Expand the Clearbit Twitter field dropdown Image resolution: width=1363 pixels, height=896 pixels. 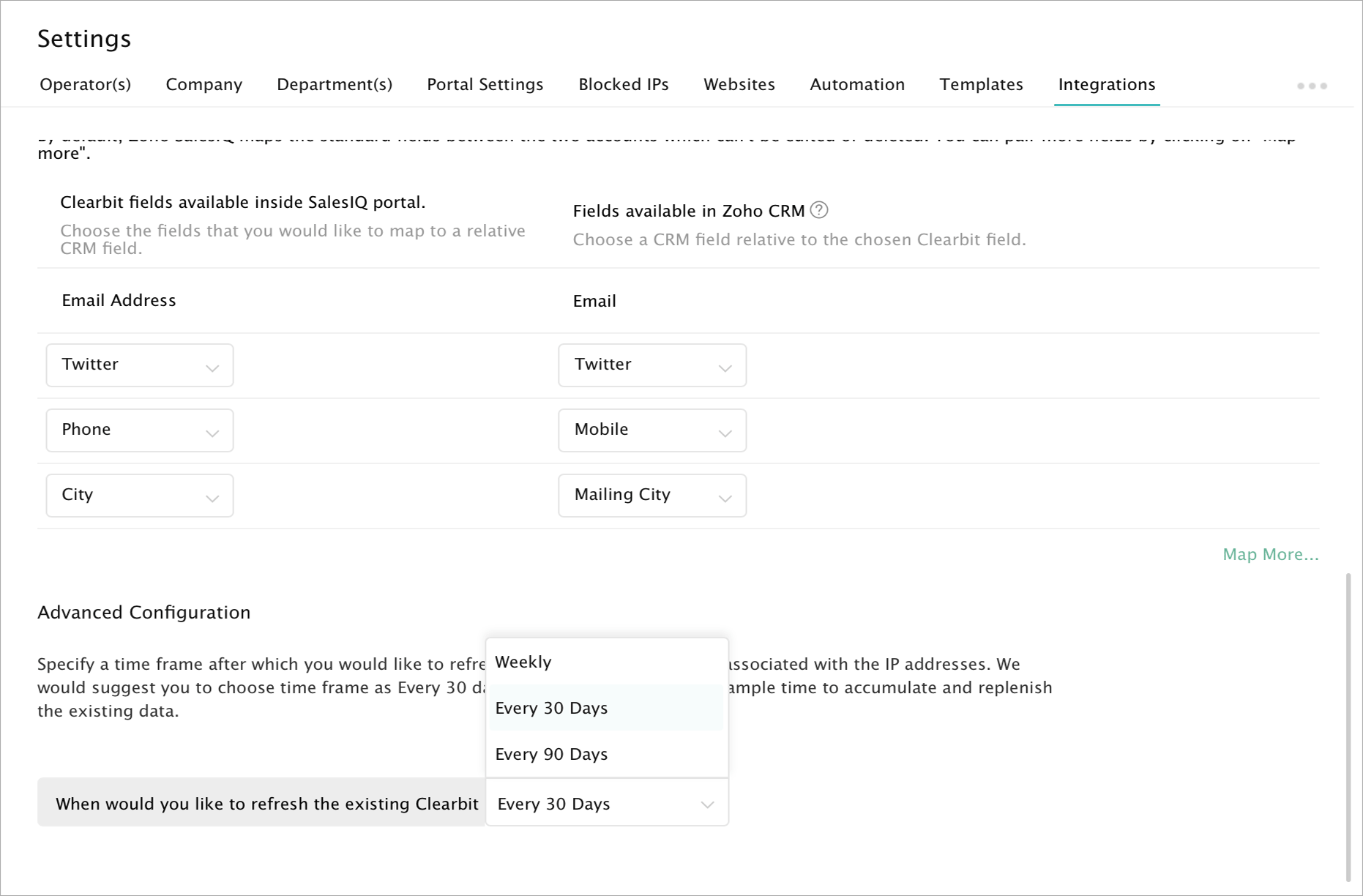pos(139,365)
